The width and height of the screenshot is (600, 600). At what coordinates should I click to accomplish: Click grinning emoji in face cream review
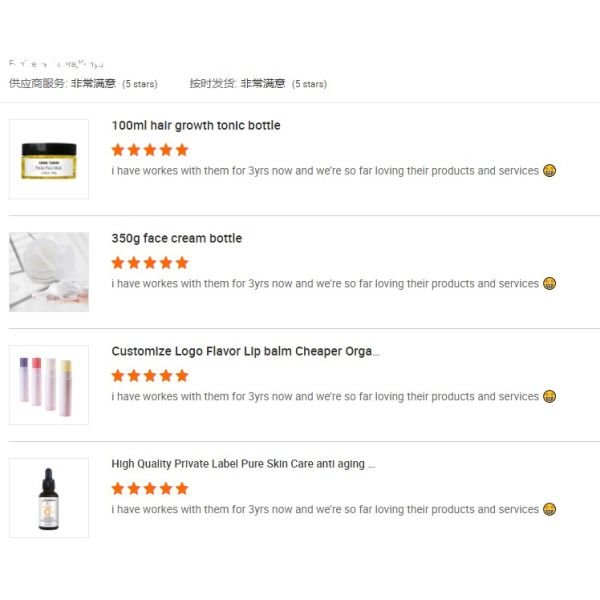[x=549, y=284]
